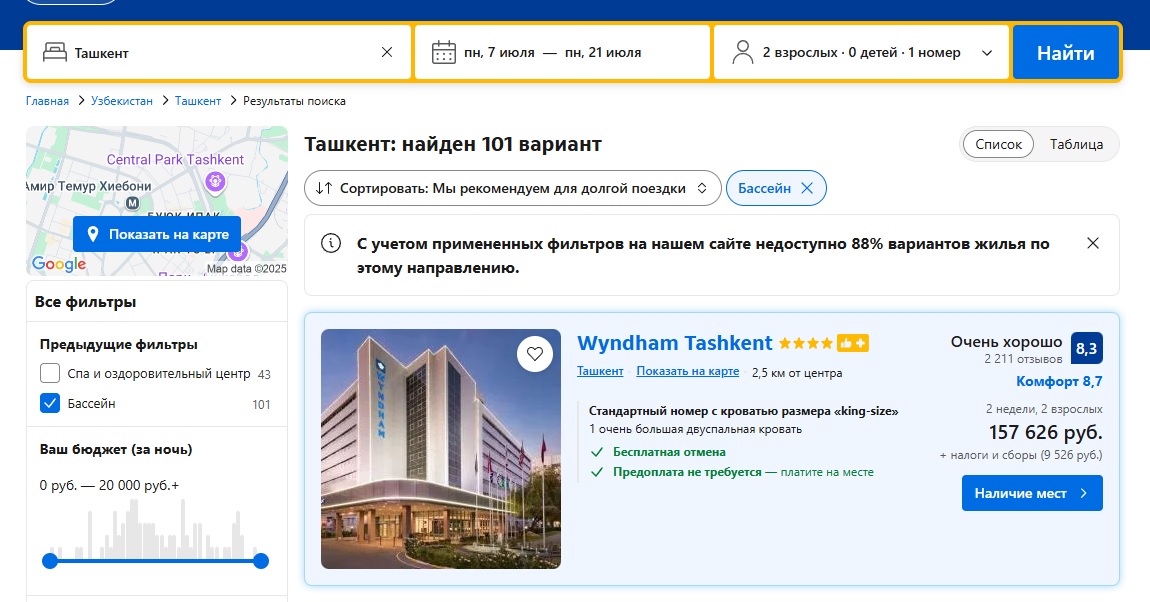Screen dimensions: 1150x602
Task: Open the Сортировать sorting dropdown
Action: tap(513, 188)
